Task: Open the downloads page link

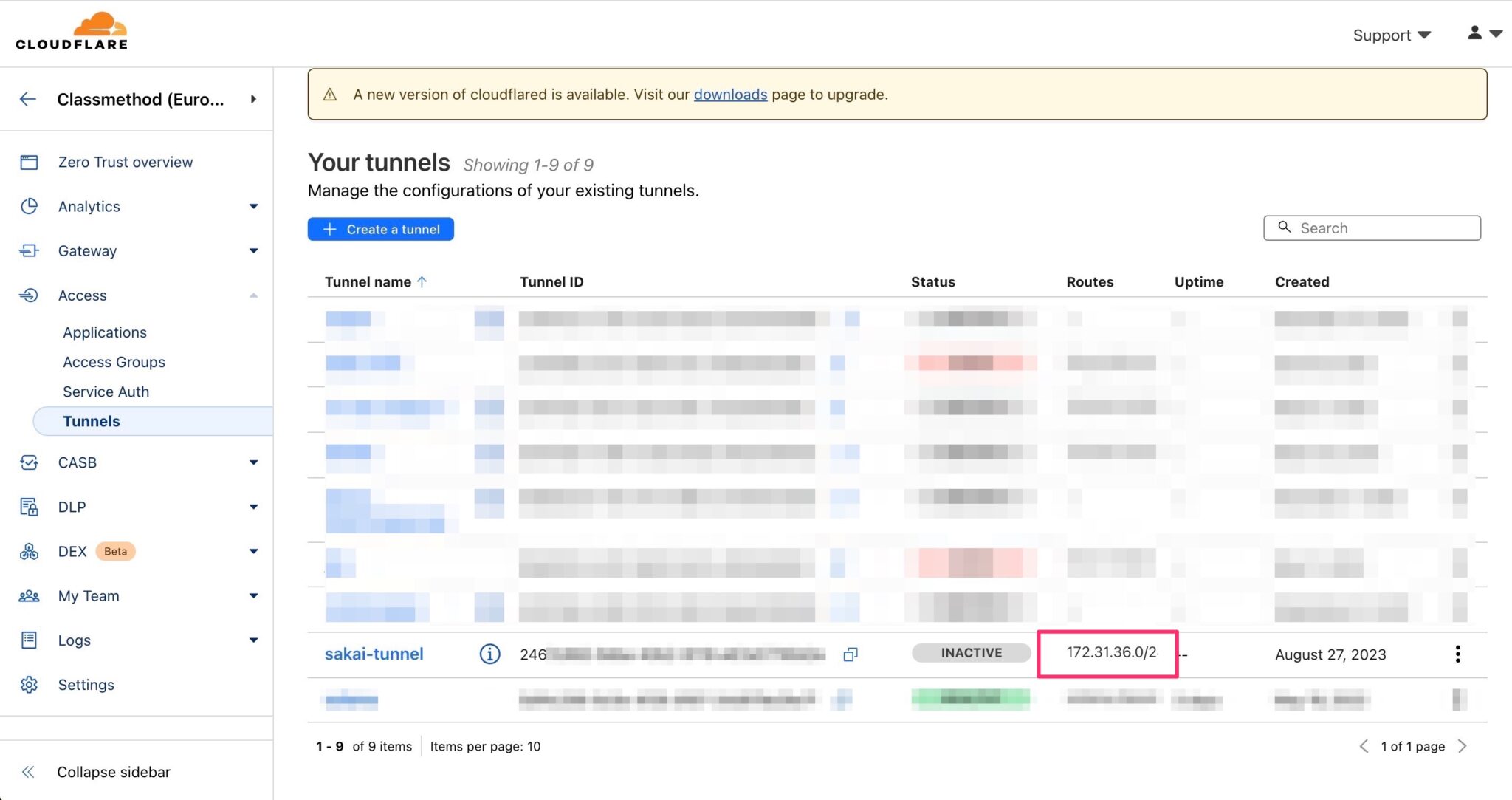Action: point(730,95)
